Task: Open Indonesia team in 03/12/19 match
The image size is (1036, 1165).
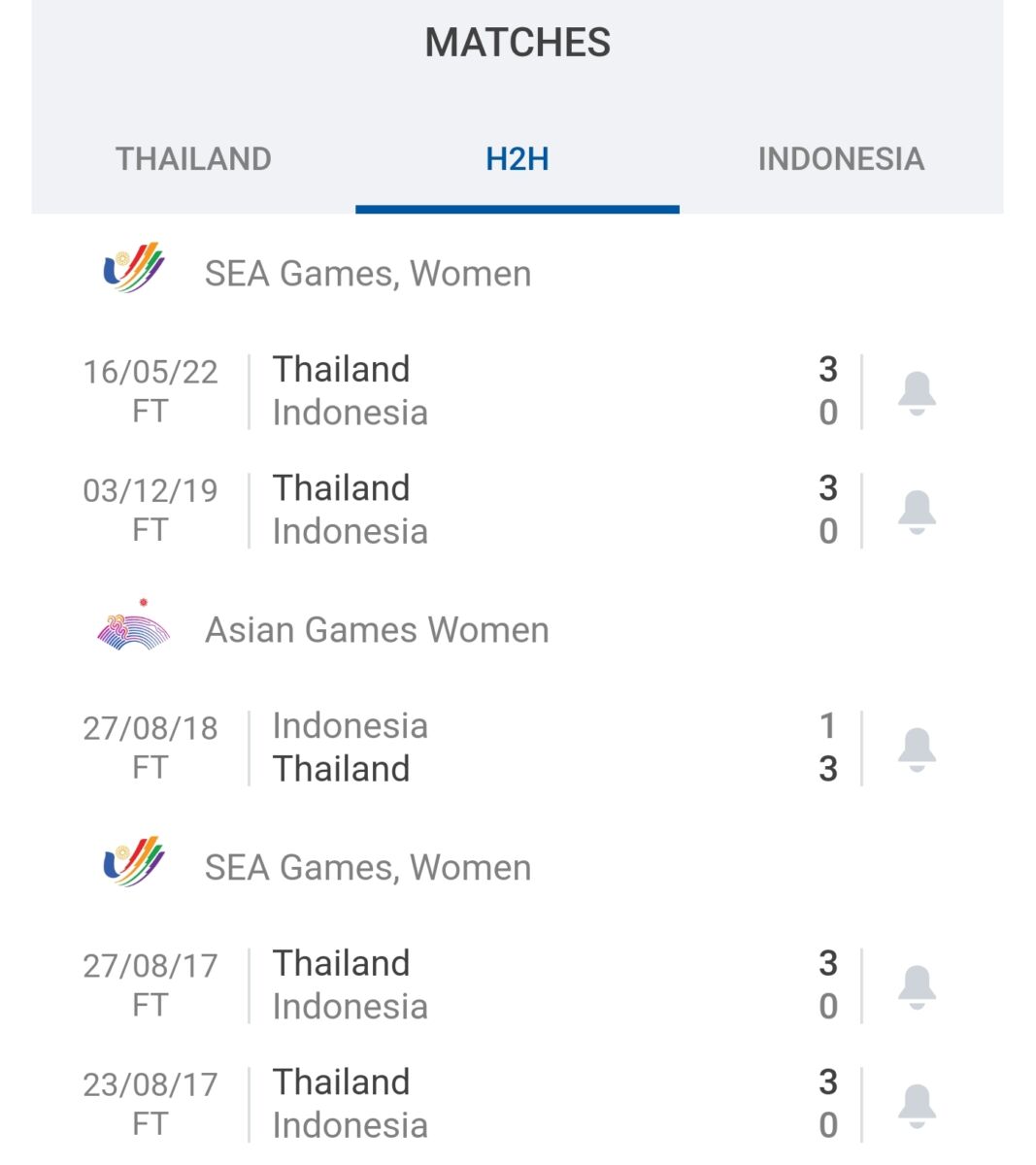Action: [350, 532]
